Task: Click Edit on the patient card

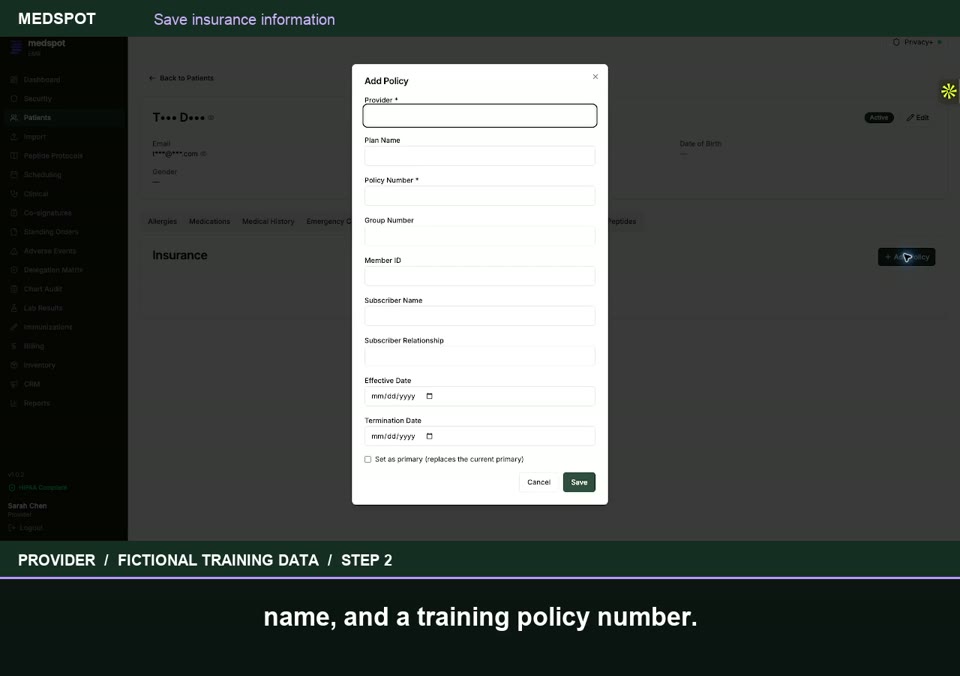Action: [x=918, y=118]
